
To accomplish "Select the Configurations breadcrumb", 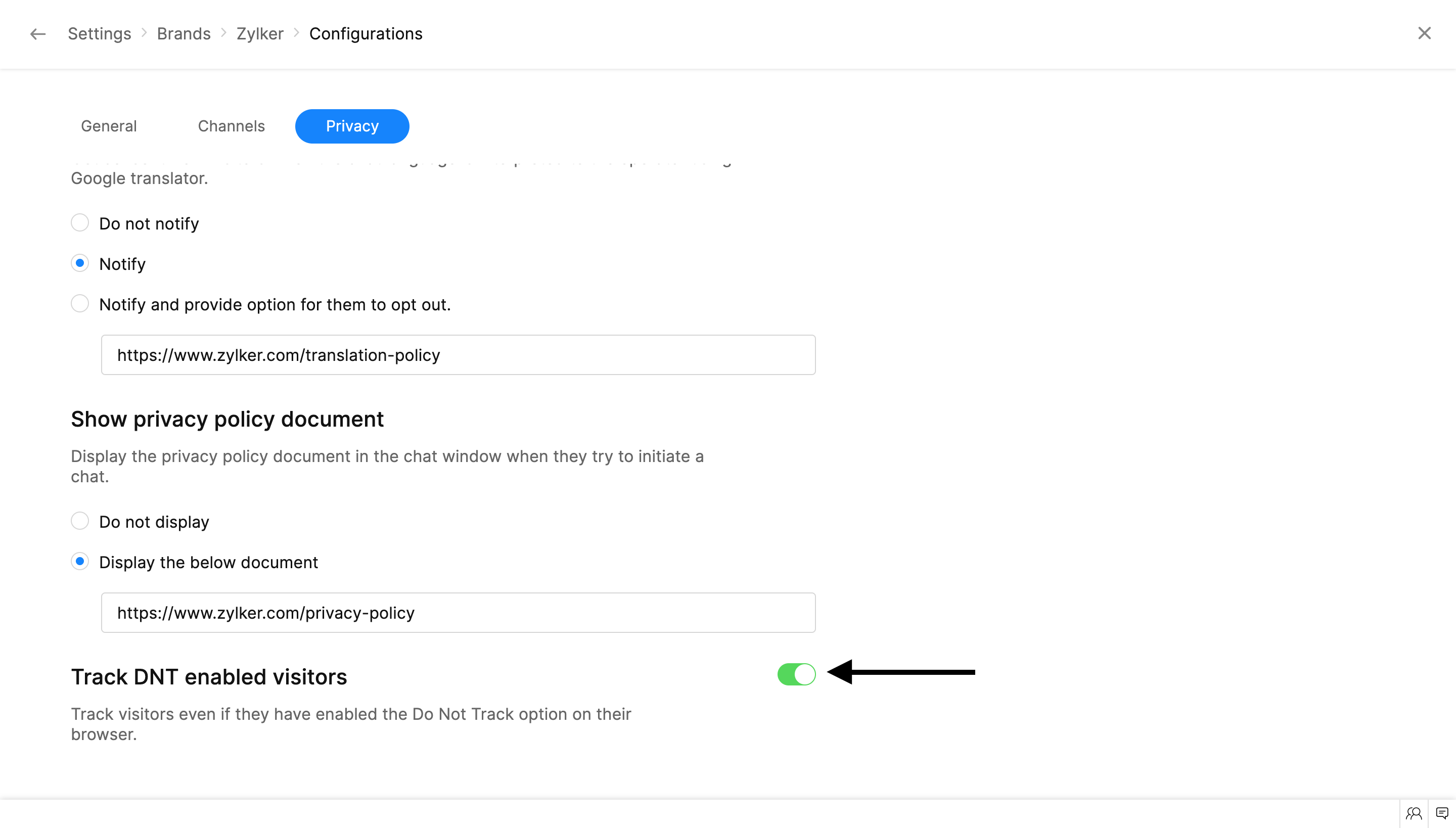I will tap(366, 34).
